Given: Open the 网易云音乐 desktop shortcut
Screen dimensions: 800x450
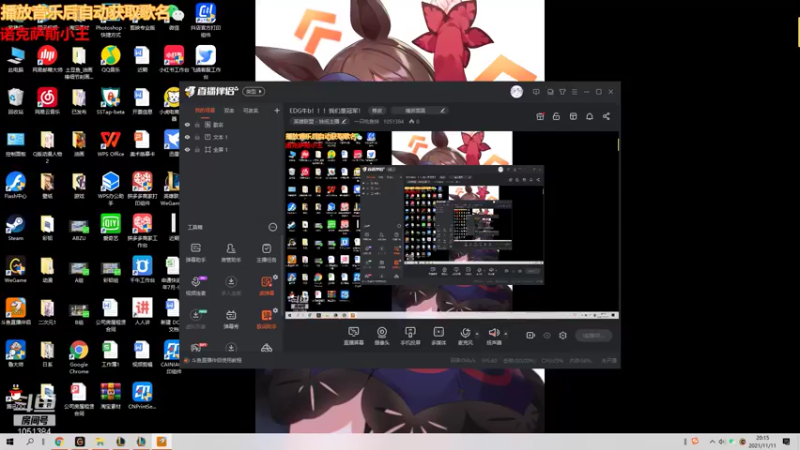Looking at the screenshot, I should click(47, 101).
